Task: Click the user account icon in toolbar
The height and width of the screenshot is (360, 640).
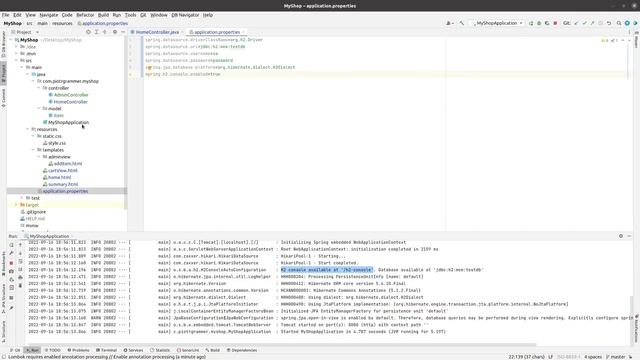Action: [449, 23]
